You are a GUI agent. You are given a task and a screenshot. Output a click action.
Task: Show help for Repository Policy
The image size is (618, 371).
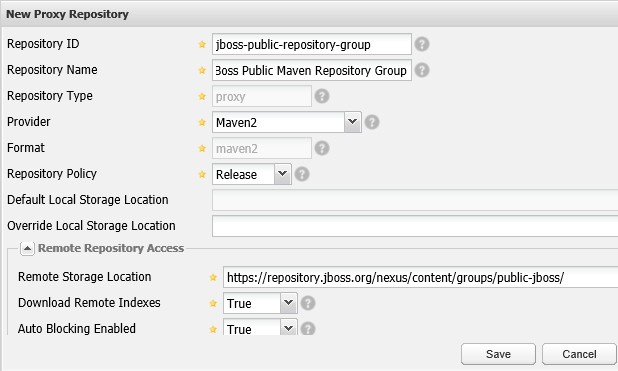coord(302,174)
